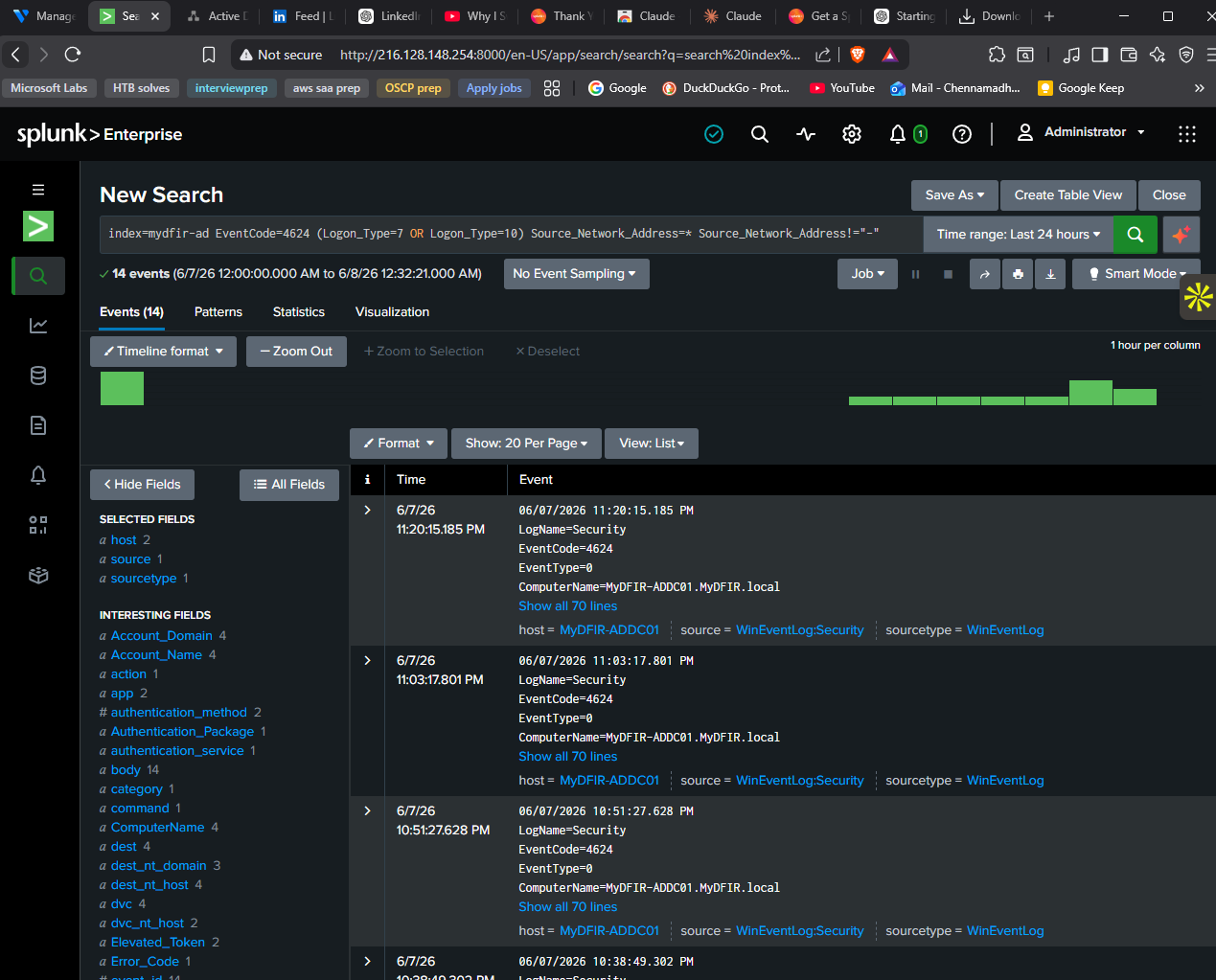Open Reports document icon in sidebar
This screenshot has width=1216, height=980.
38,425
